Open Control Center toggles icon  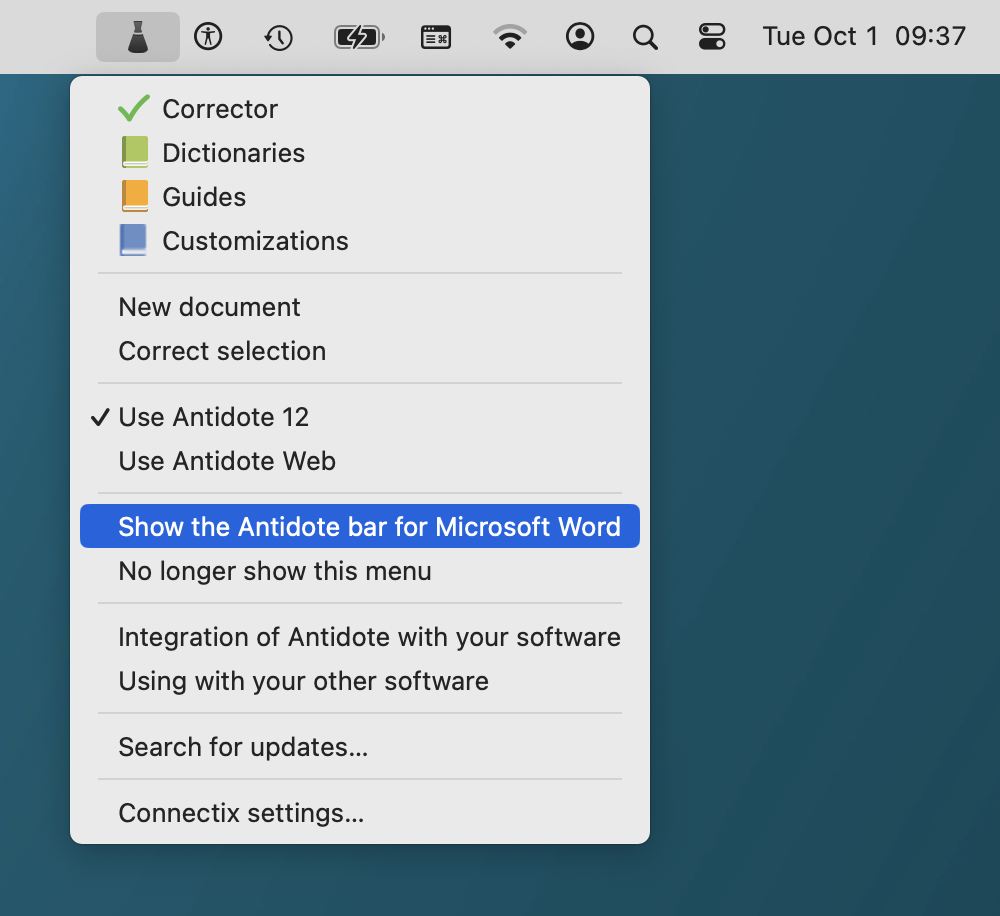712,36
